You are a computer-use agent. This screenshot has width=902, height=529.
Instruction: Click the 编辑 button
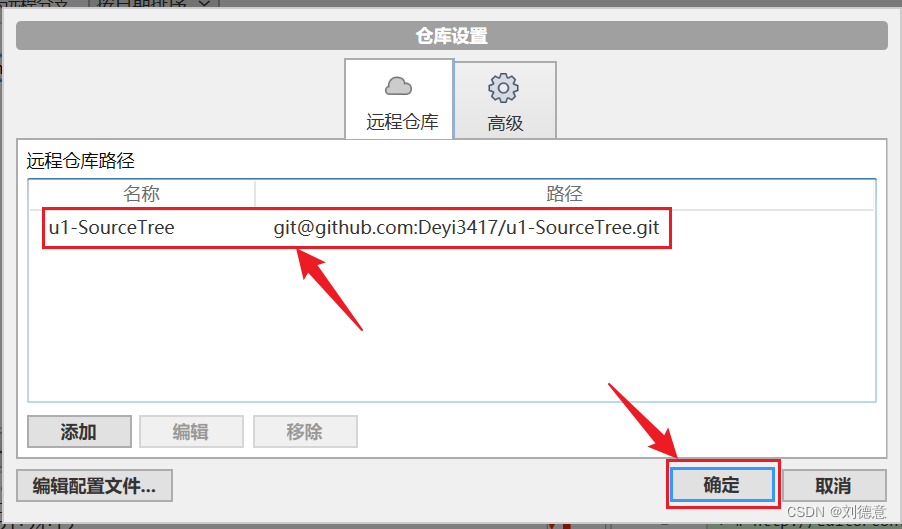pos(191,431)
